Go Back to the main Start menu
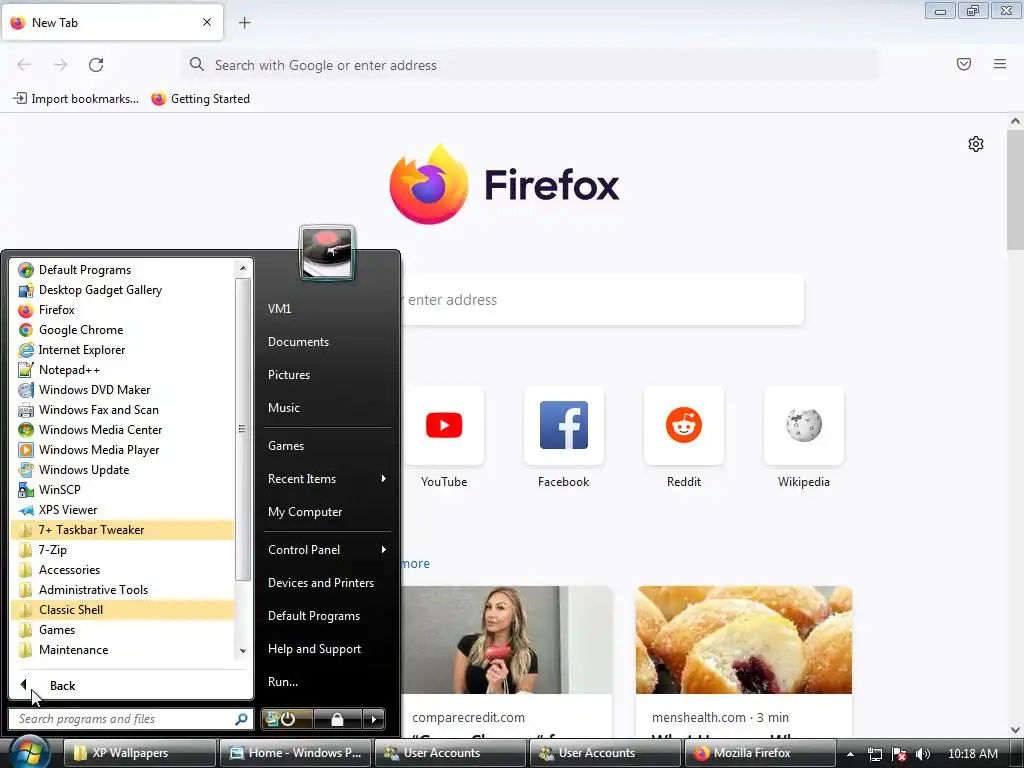Viewport: 1024px width, 768px height. (x=131, y=686)
